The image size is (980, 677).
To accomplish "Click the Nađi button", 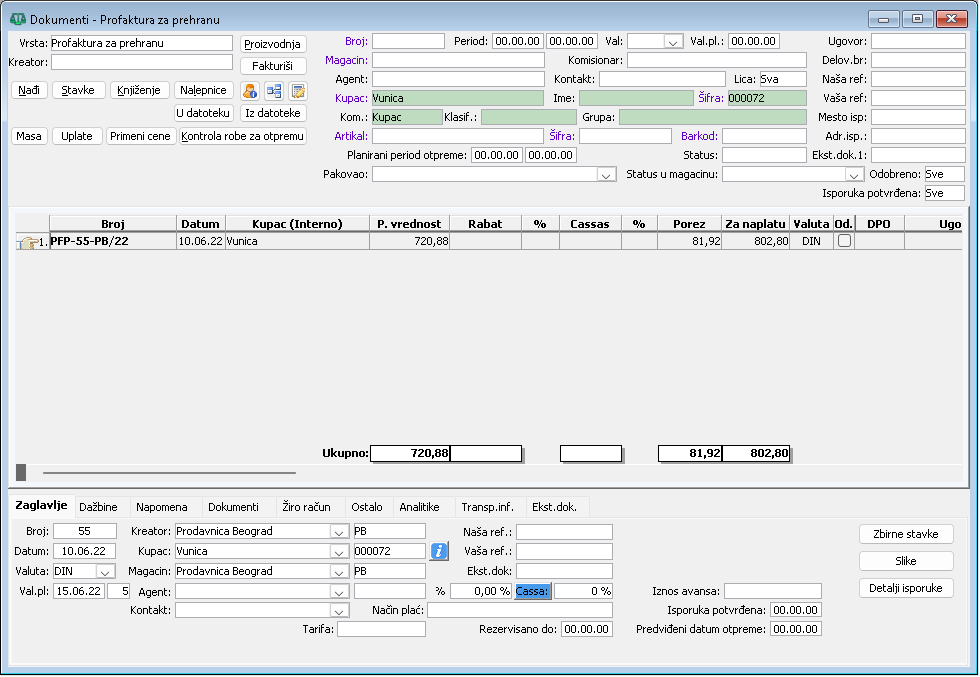I will 29,90.
